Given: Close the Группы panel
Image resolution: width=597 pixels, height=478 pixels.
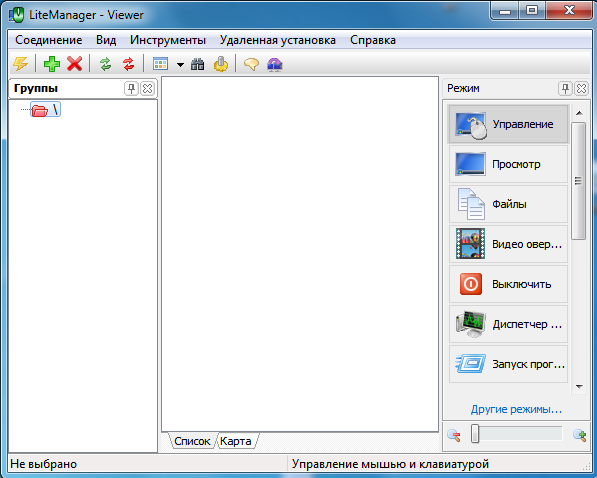Looking at the screenshot, I should coord(147,88).
